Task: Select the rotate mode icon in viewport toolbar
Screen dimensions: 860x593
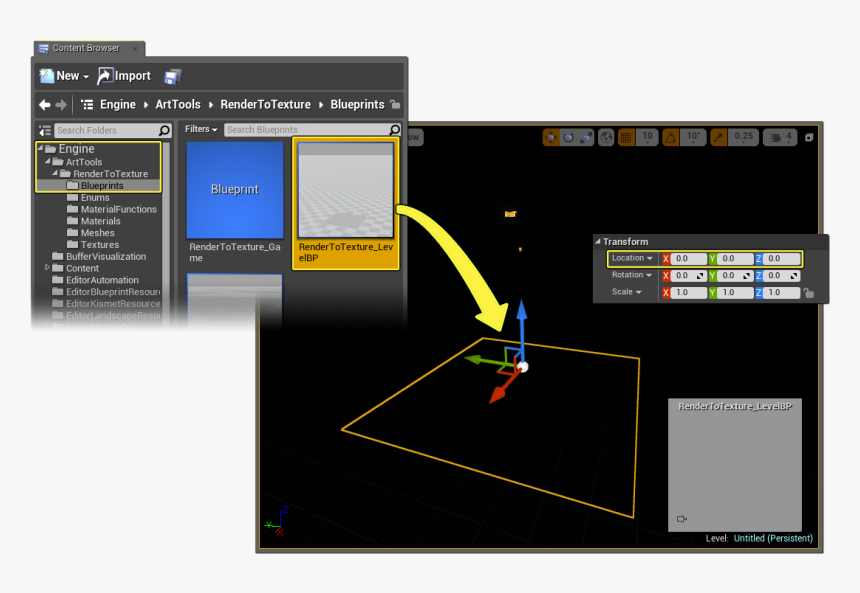Action: click(x=569, y=137)
